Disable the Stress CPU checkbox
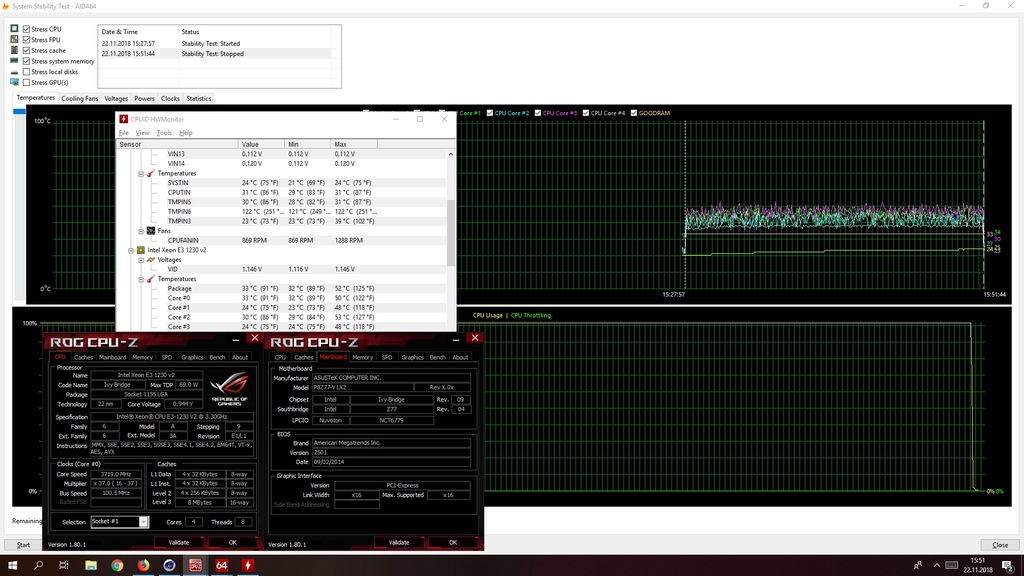1024x576 pixels. [x=26, y=28]
